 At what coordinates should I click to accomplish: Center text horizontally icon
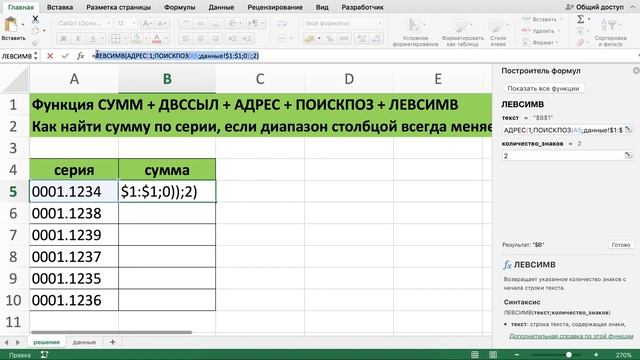point(200,39)
